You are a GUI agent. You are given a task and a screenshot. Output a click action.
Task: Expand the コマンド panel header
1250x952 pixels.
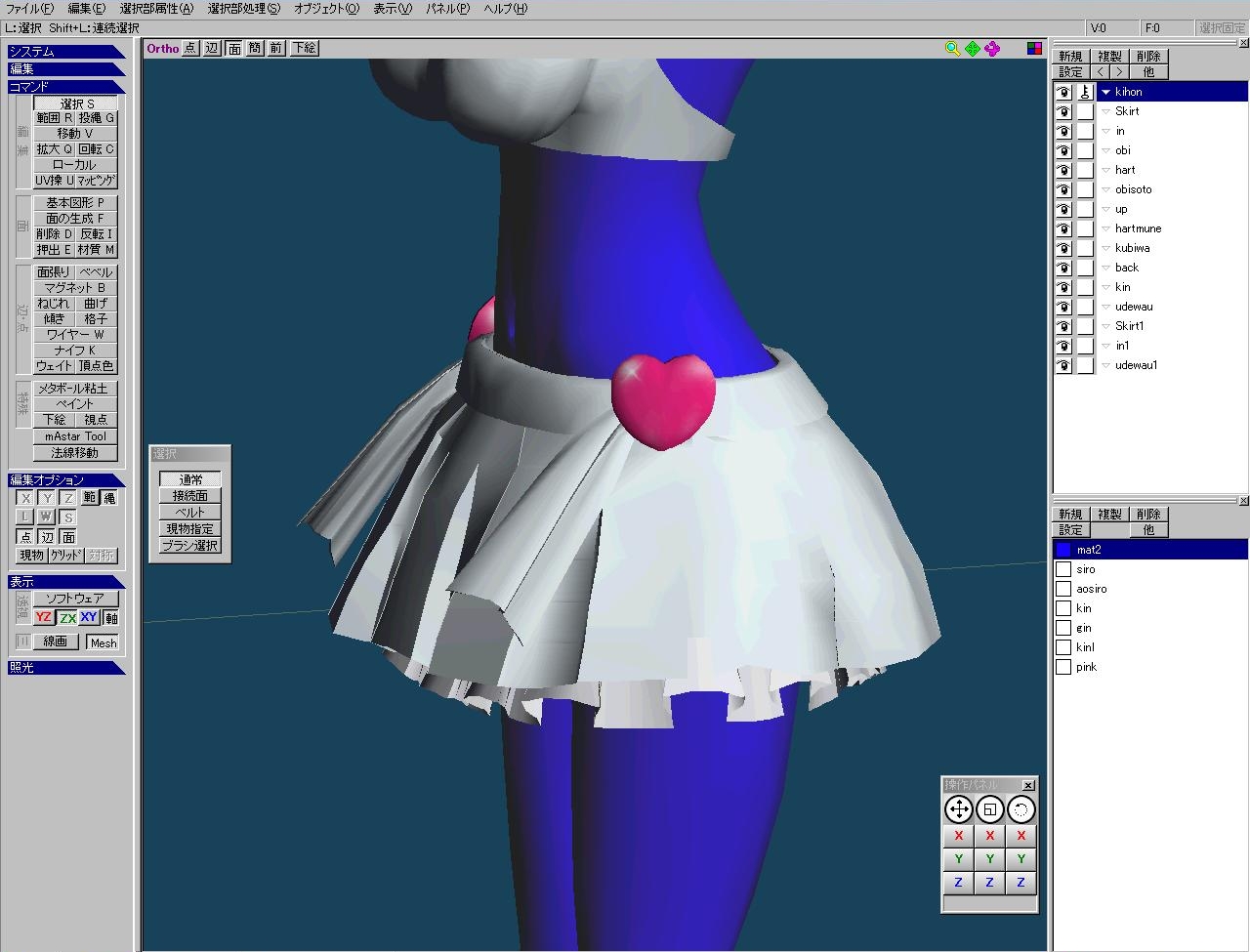[x=66, y=87]
